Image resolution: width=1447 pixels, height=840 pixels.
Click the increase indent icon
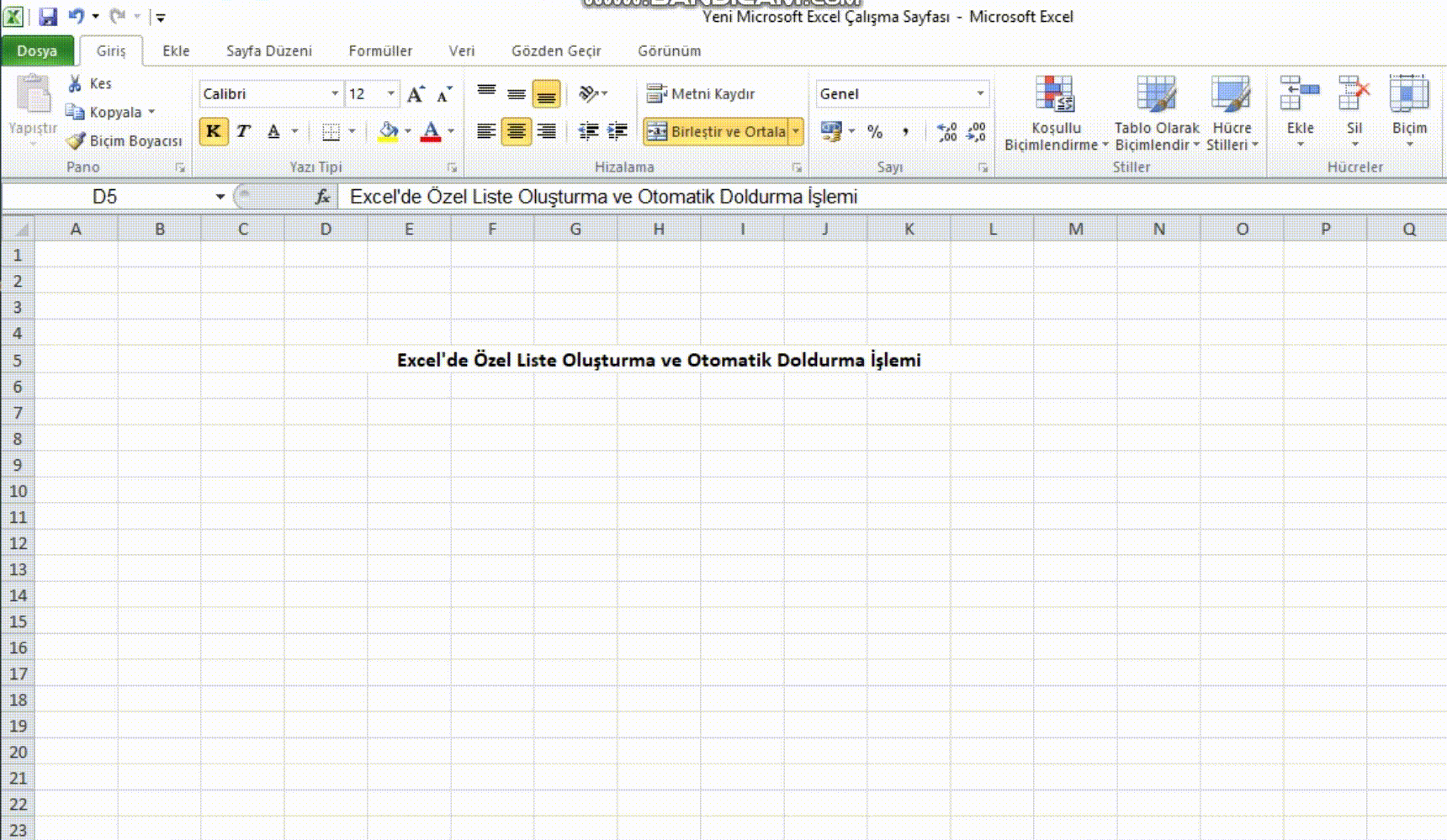tap(617, 131)
